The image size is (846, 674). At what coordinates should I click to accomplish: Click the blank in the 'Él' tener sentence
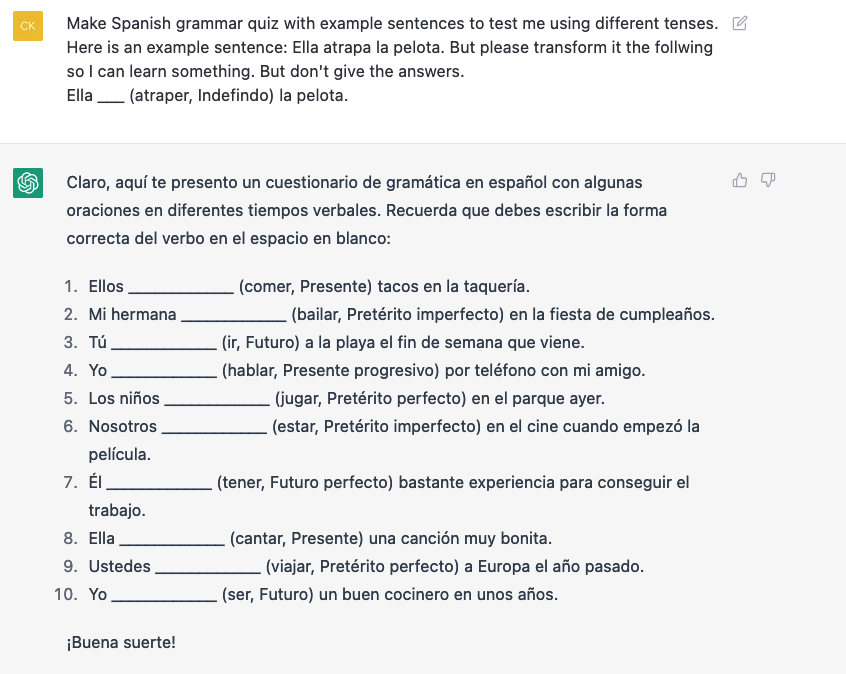[160, 483]
